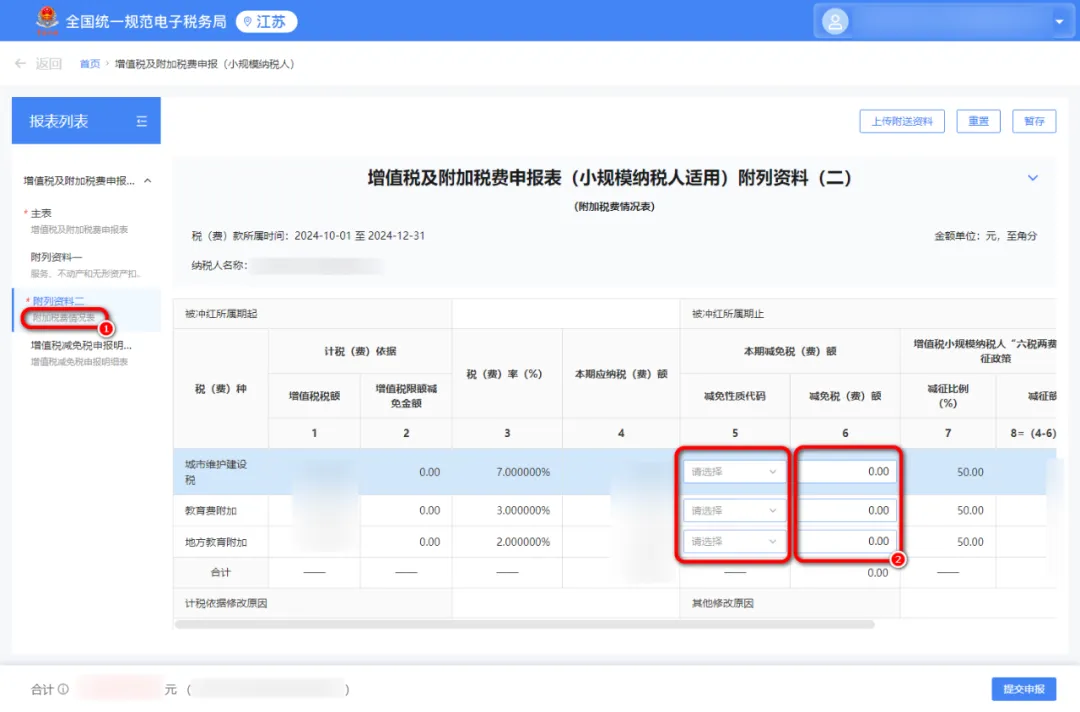Go to 首页 breadcrumb link
Viewport: 1080px width, 712px height.
90,64
